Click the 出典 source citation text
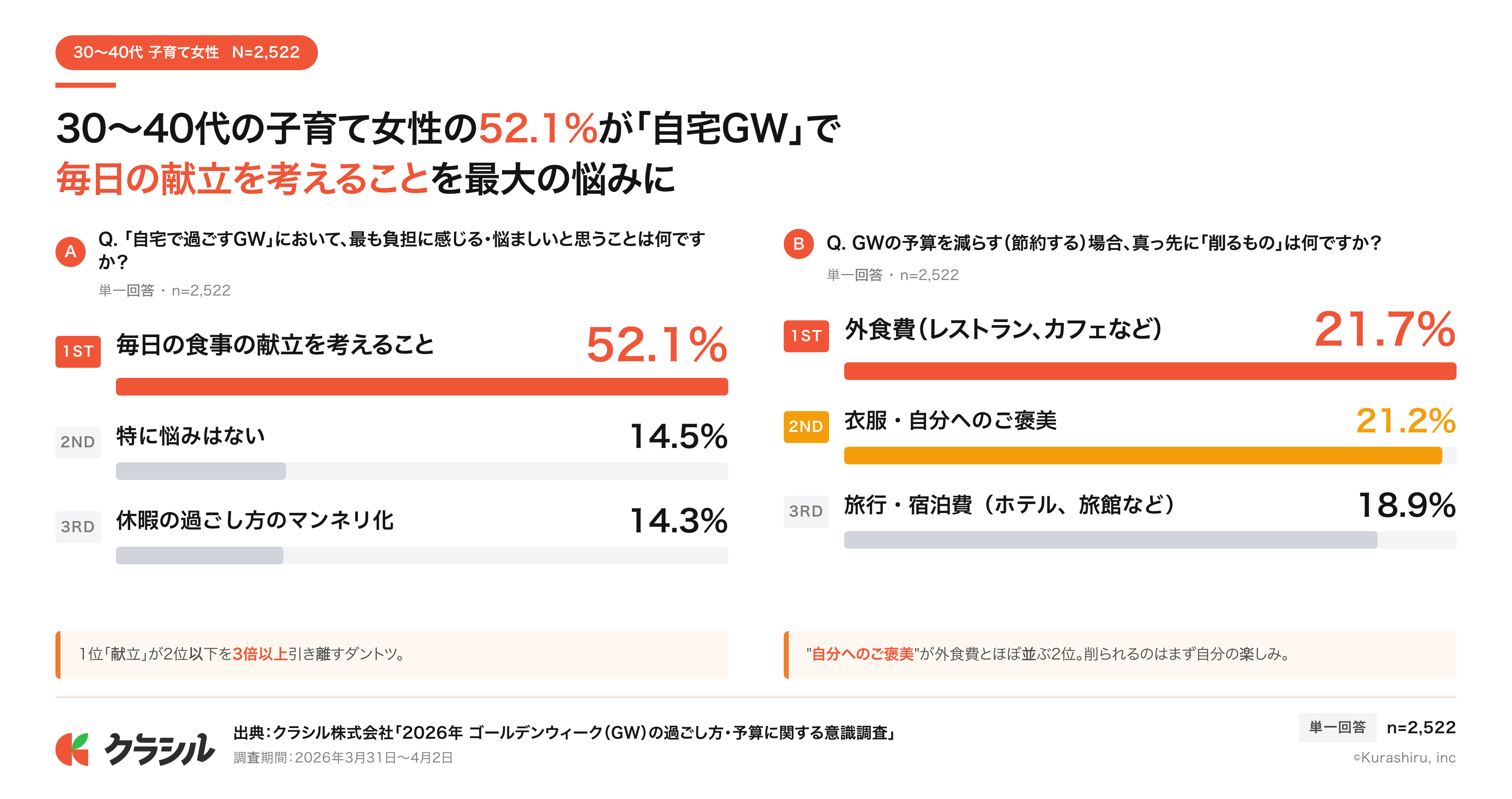This screenshot has width=1512, height=799. (564, 733)
